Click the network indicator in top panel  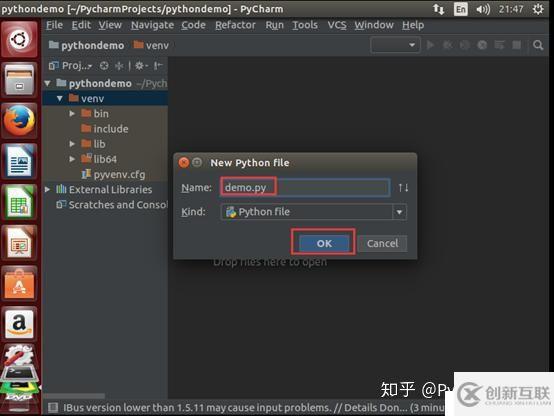438,9
